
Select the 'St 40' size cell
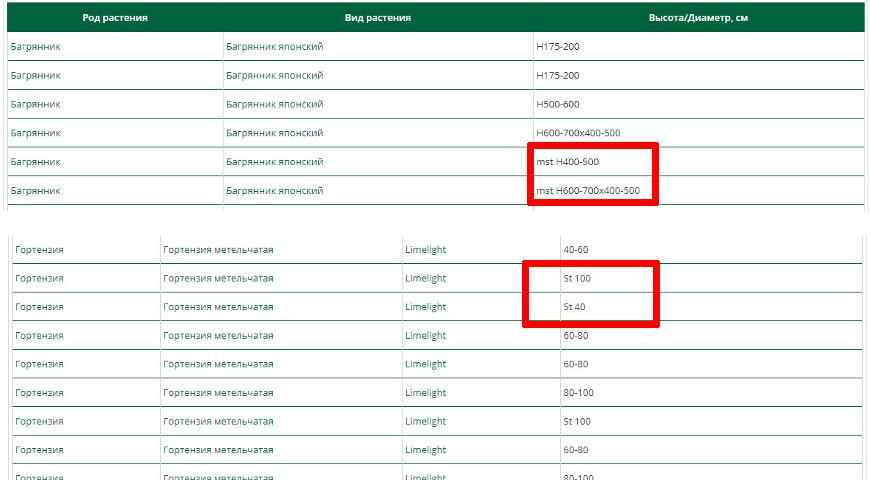(574, 307)
